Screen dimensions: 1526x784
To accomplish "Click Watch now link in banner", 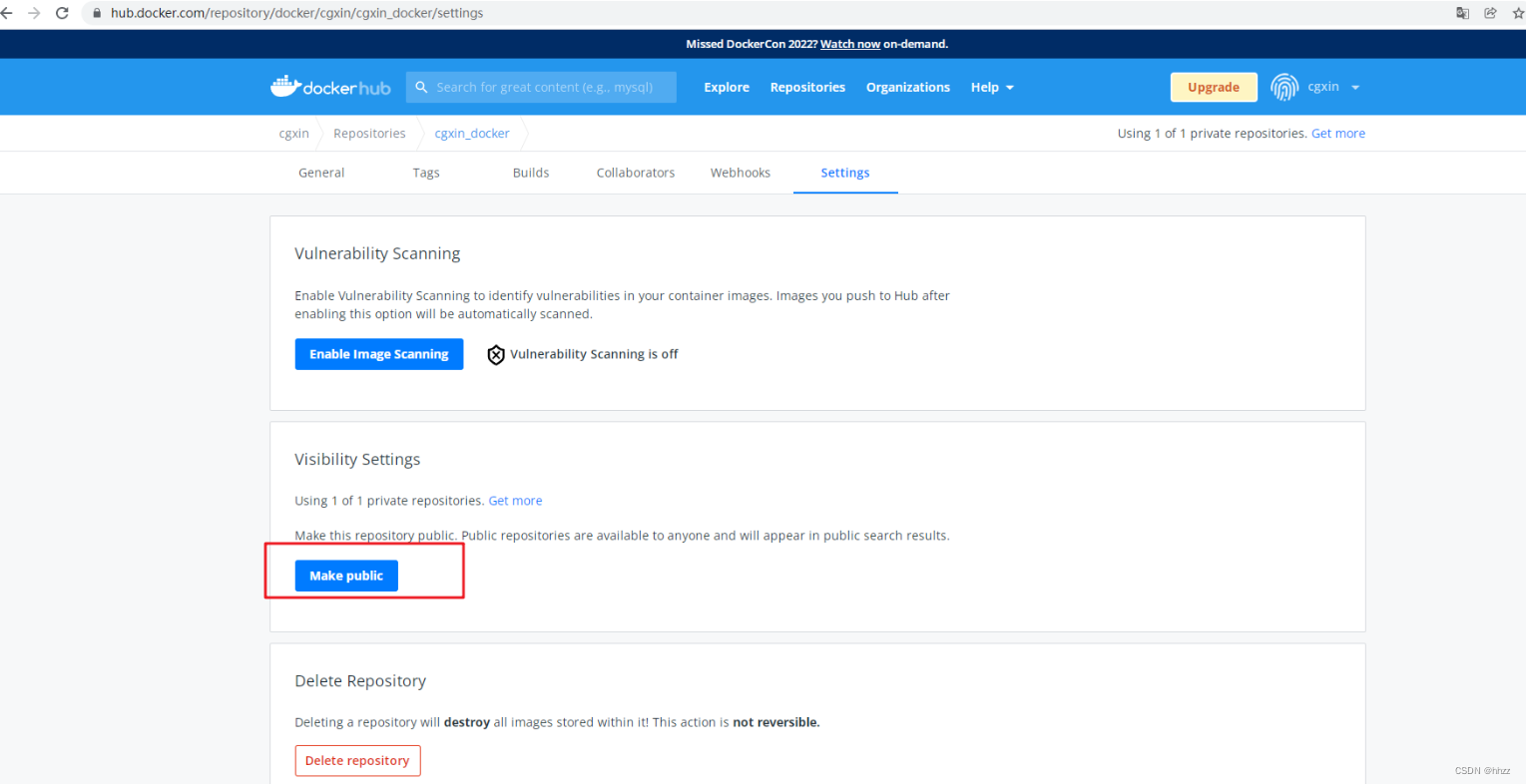I will [850, 44].
